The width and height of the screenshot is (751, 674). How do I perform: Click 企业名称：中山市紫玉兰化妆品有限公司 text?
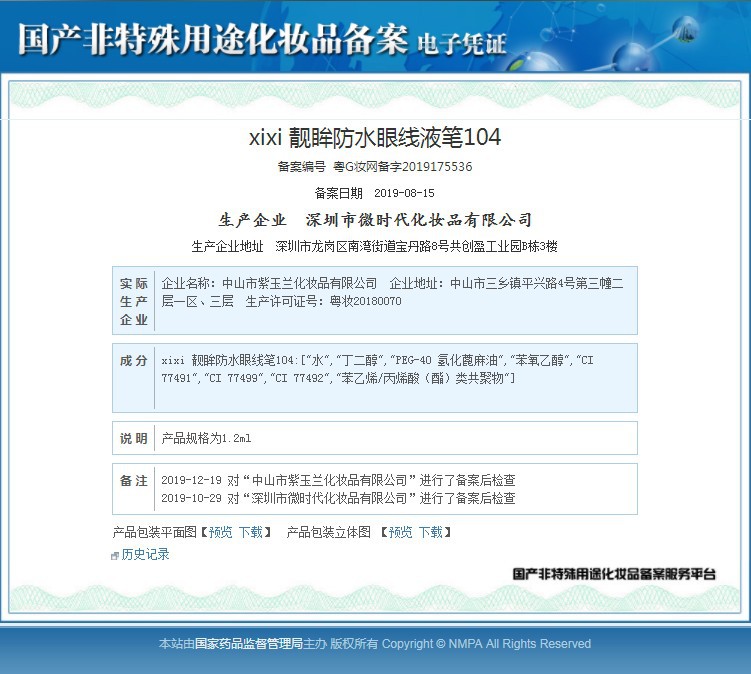click(269, 283)
